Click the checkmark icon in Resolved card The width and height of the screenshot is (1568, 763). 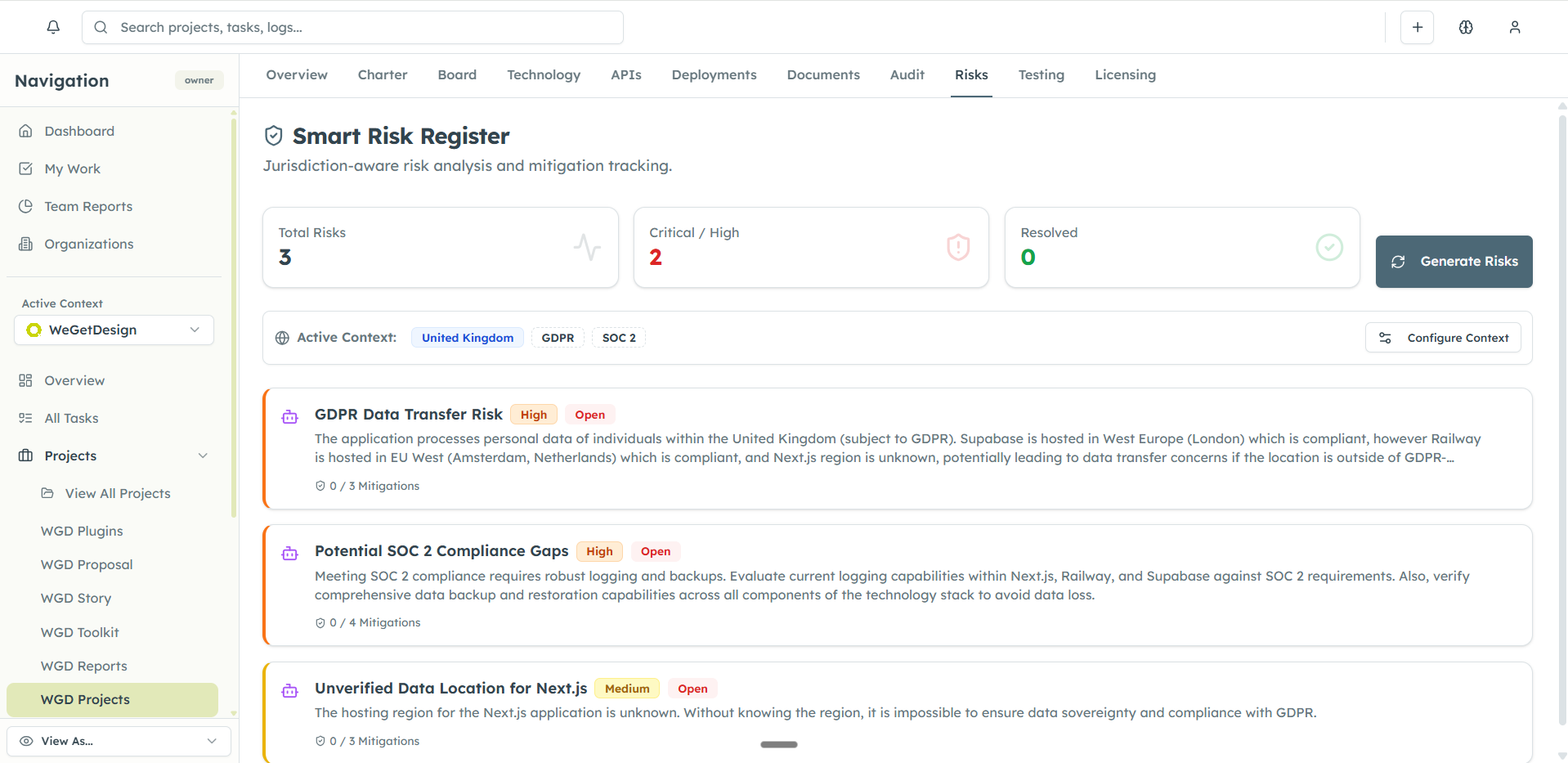pyautogui.click(x=1328, y=247)
